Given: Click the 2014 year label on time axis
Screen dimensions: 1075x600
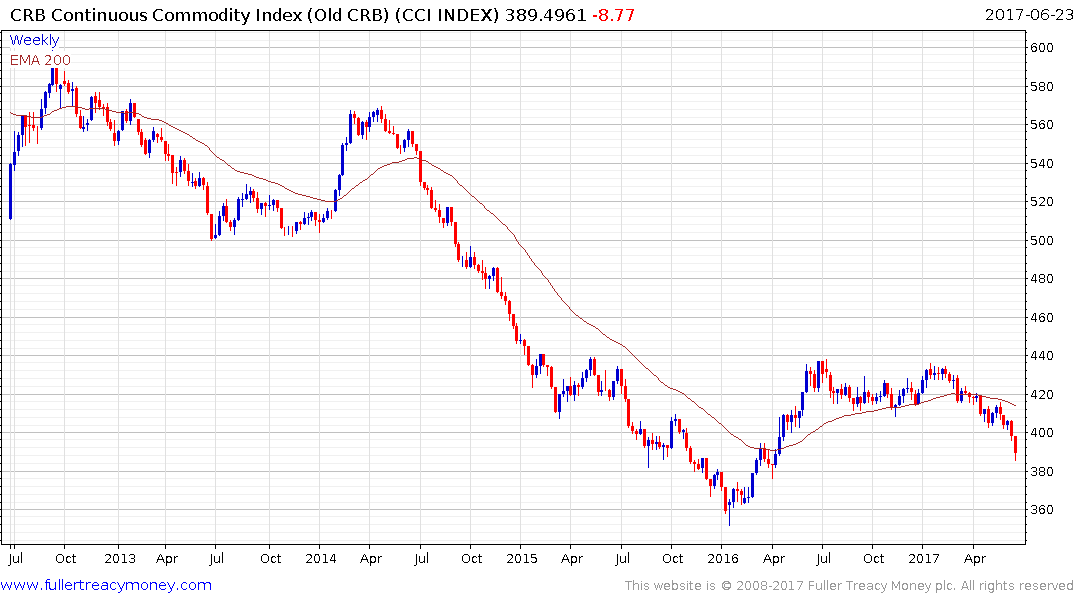Looking at the screenshot, I should pyautogui.click(x=321, y=558).
